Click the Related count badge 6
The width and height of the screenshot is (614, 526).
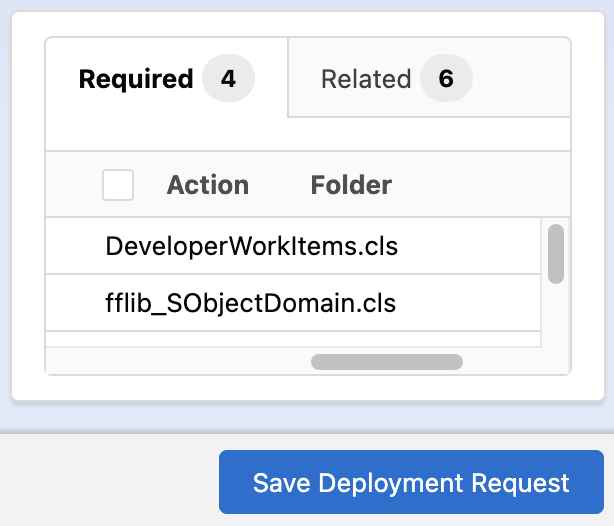tap(446, 78)
